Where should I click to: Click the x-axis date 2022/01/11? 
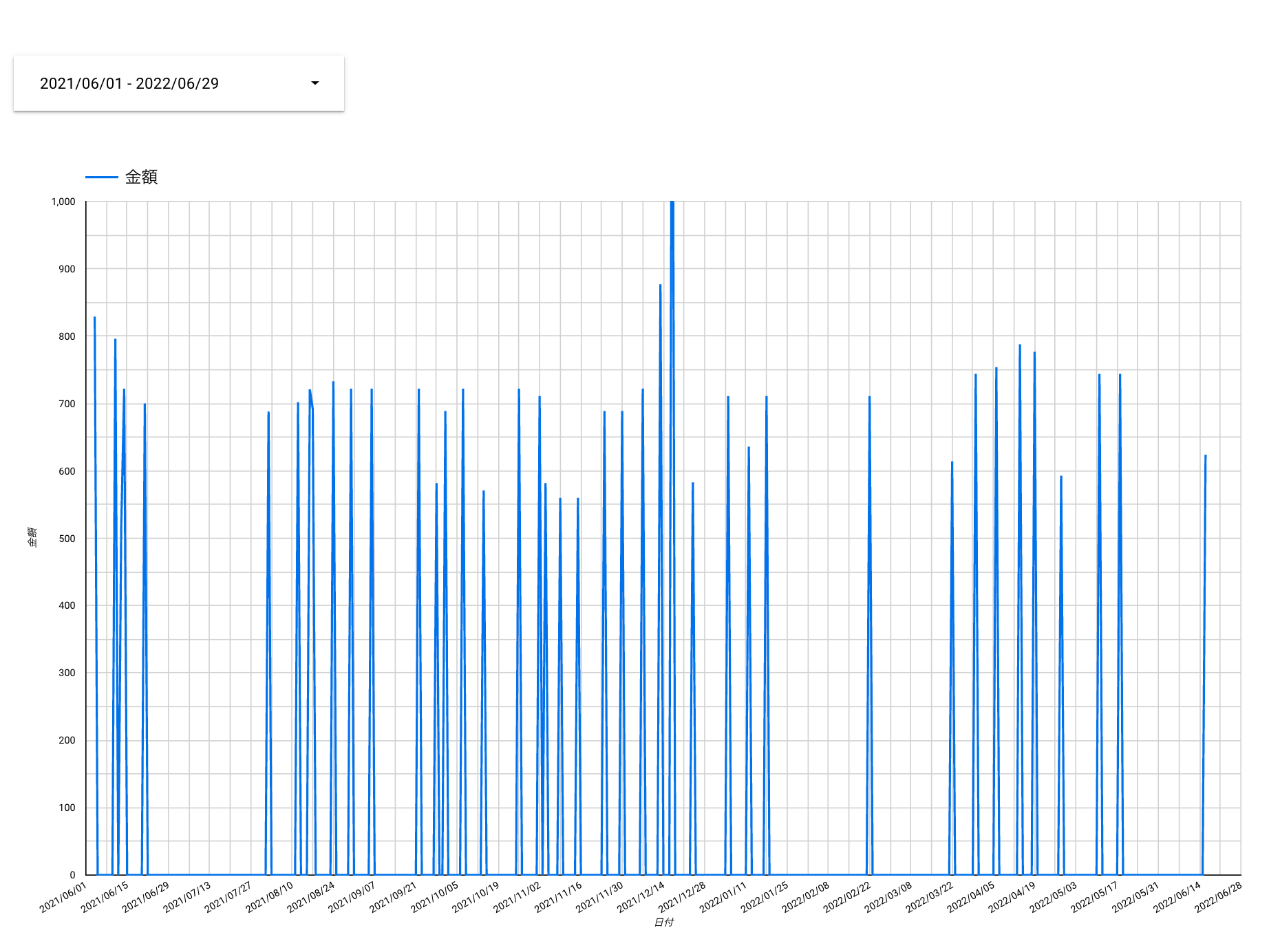point(724,897)
